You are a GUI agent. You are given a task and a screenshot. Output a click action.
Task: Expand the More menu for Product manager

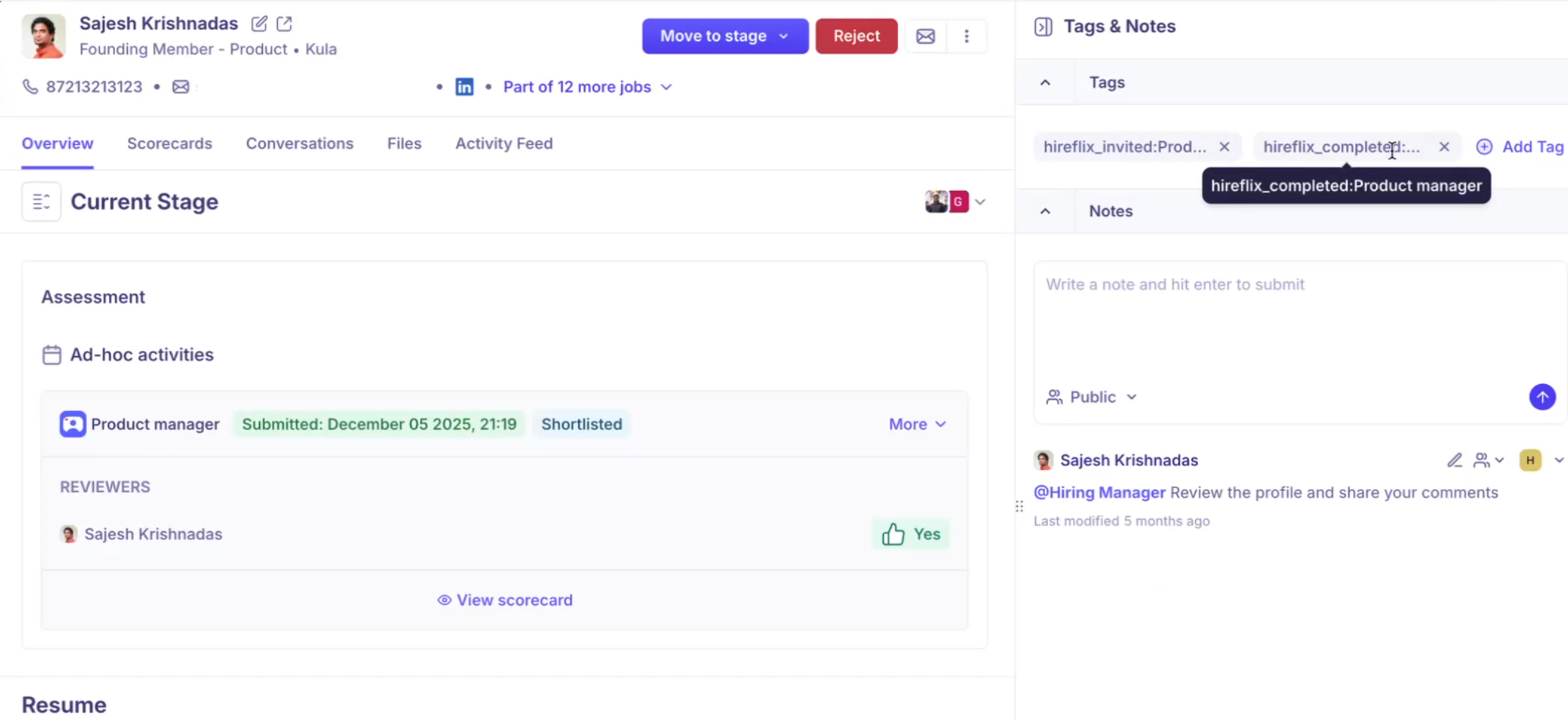917,424
